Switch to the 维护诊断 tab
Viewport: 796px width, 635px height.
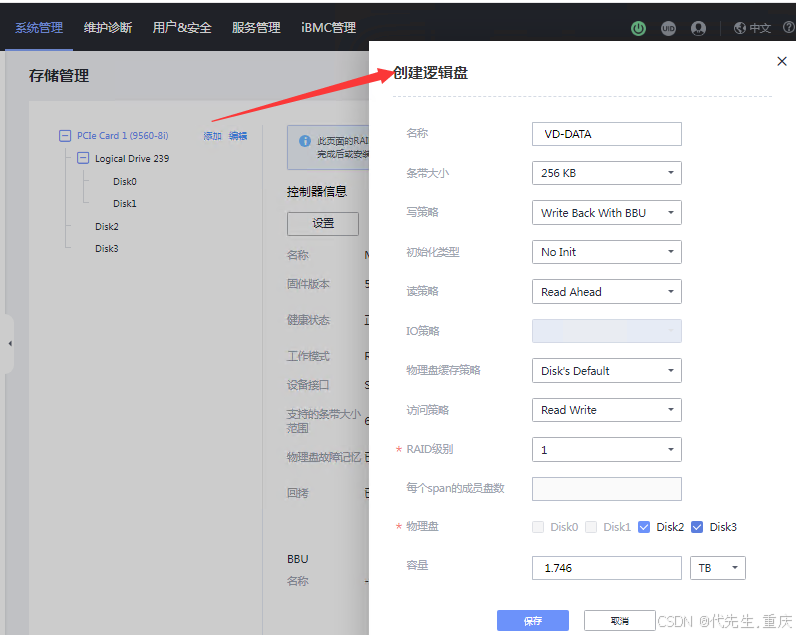tap(108, 27)
